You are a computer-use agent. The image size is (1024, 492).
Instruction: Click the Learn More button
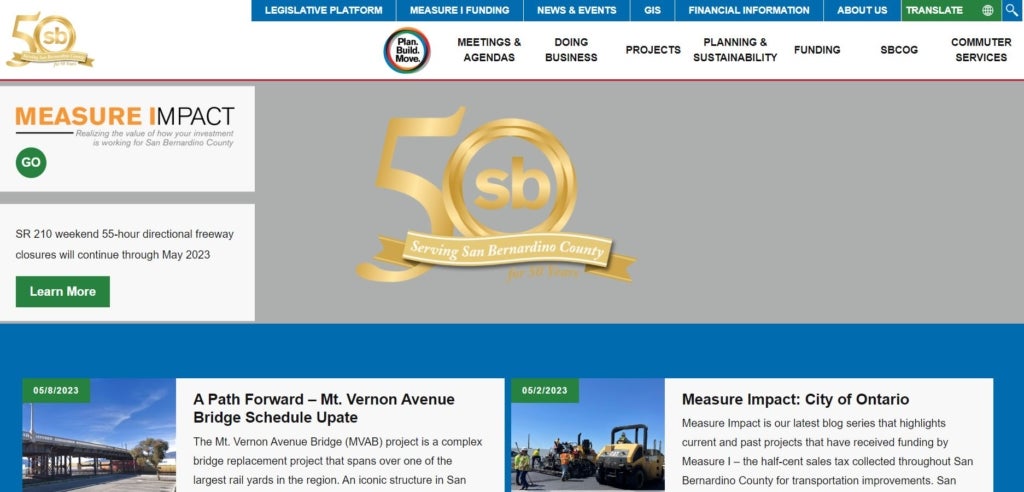click(63, 291)
